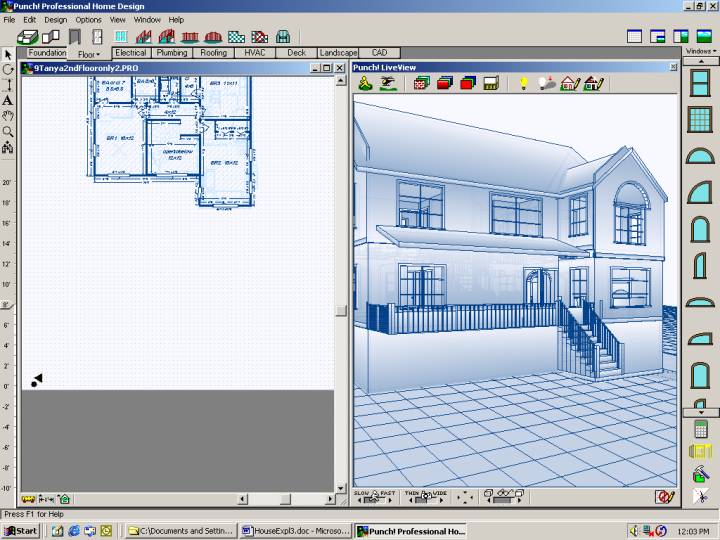720x540 pixels.
Task: Click the plan vertical scrollbar thumb
Action: (341, 311)
